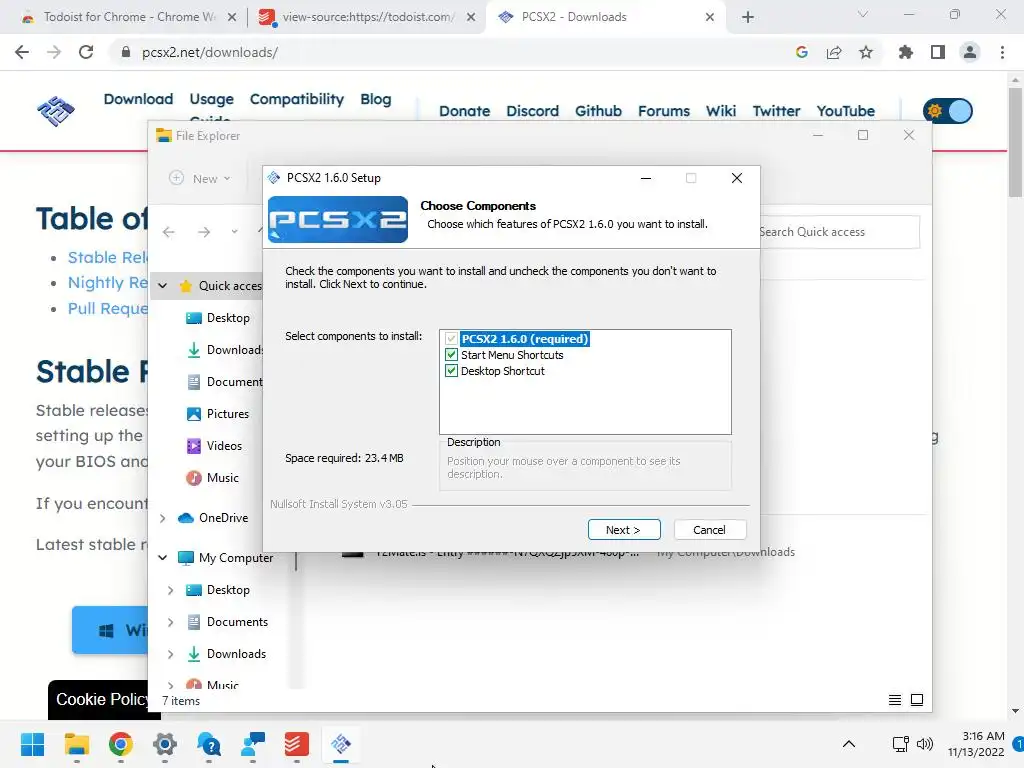Expand Downloads under My Computer
The image size is (1024, 768).
pos(170,654)
